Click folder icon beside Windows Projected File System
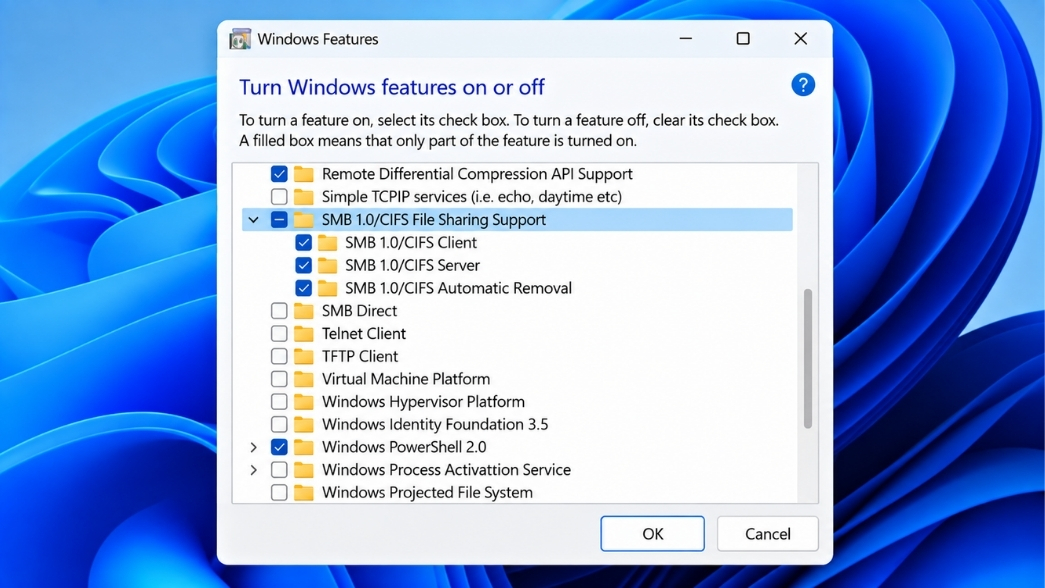The image size is (1045, 588). pyautogui.click(x=304, y=492)
